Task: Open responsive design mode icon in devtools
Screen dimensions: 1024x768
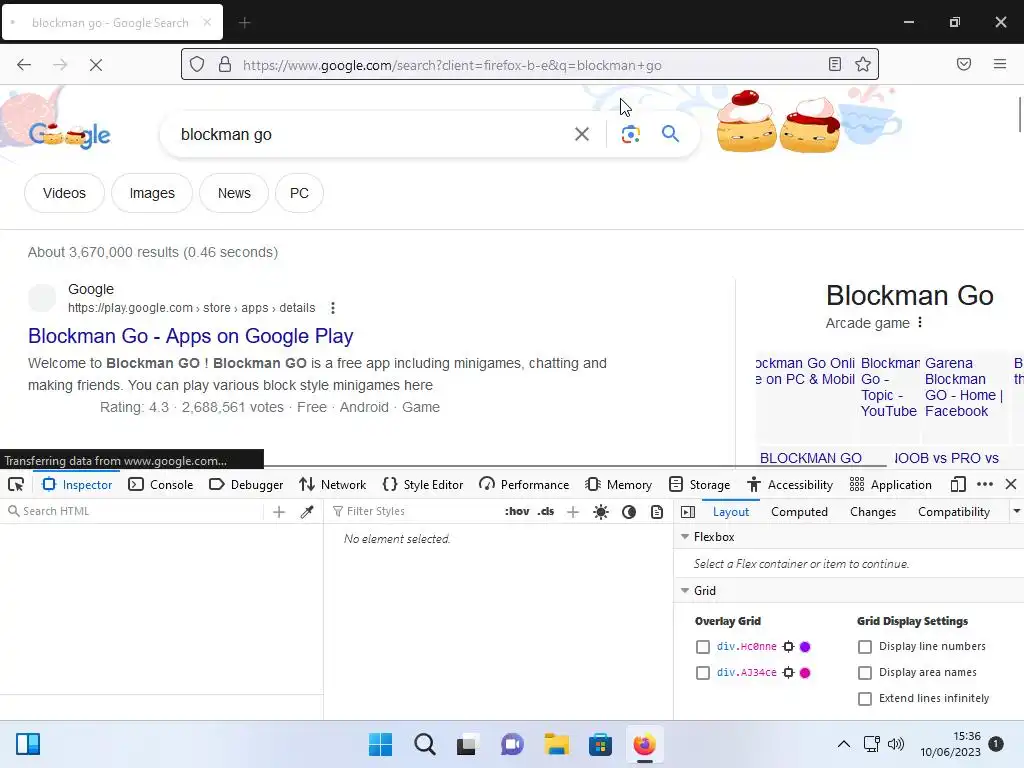Action: (958, 485)
